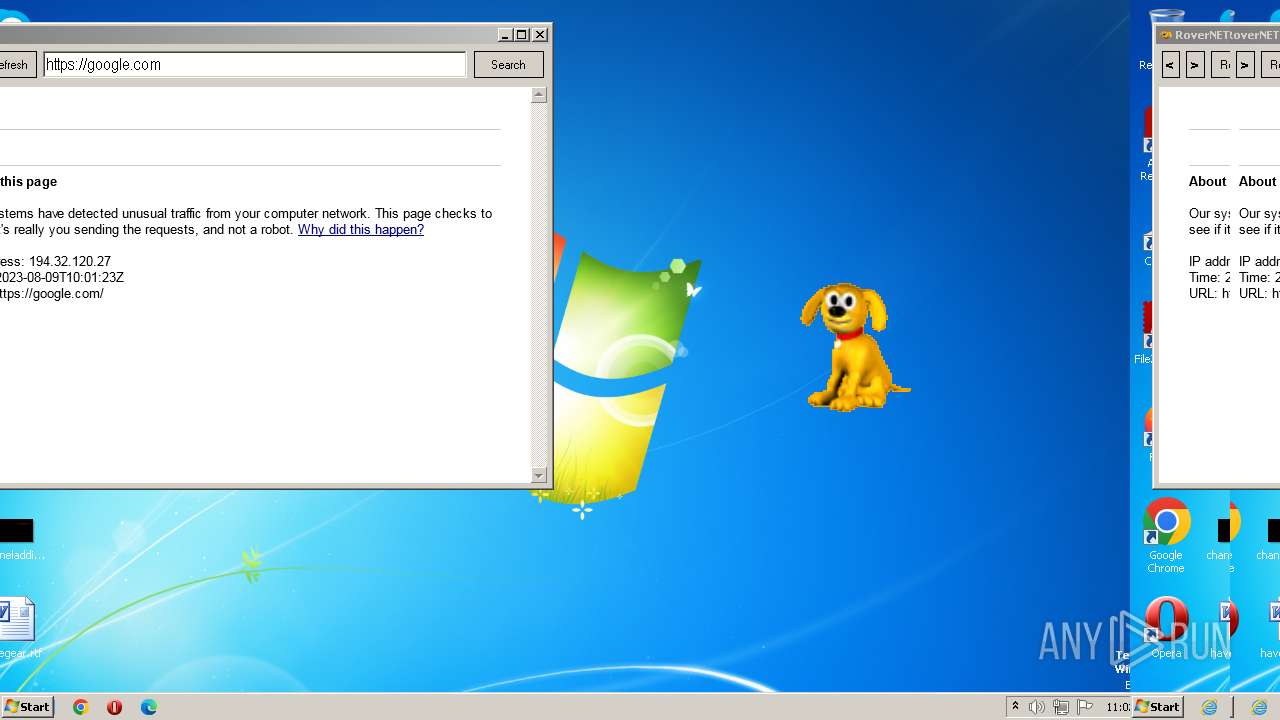The width and height of the screenshot is (1280, 720).
Task: Click Internet Explorer icon beside second Start button
Action: (x=1209, y=707)
